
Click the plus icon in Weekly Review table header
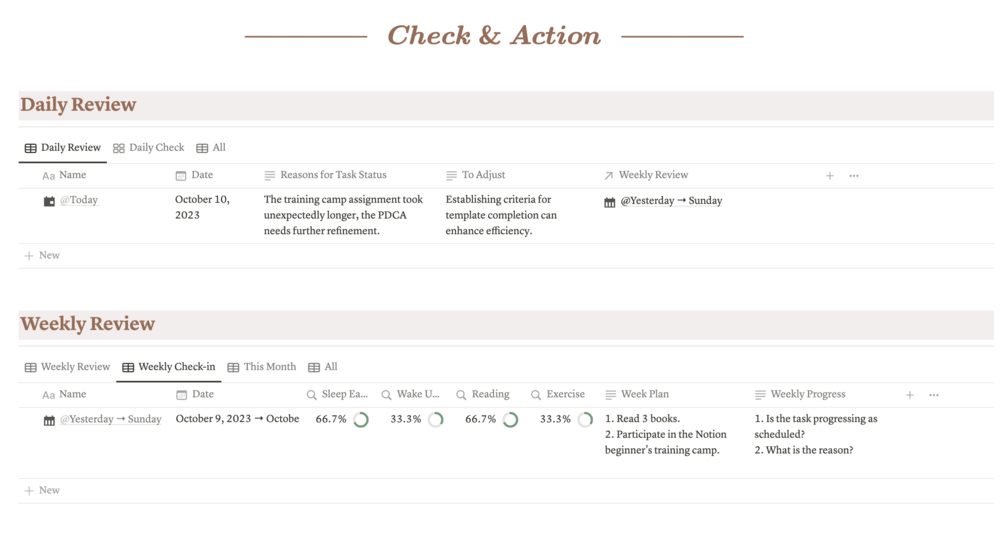(x=910, y=395)
